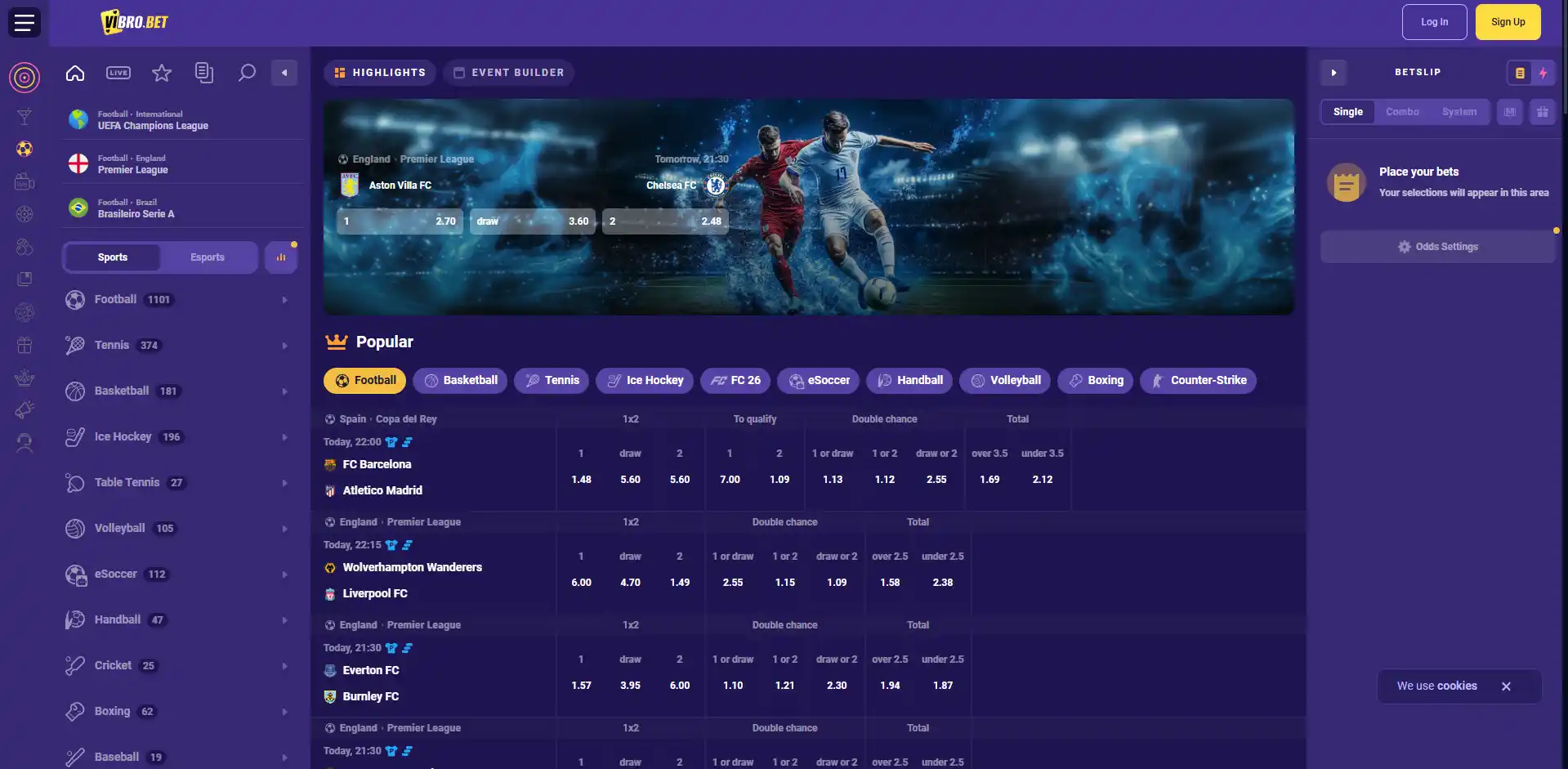The height and width of the screenshot is (769, 1568).
Task: Switch to the Highlights tab
Action: coord(380,73)
